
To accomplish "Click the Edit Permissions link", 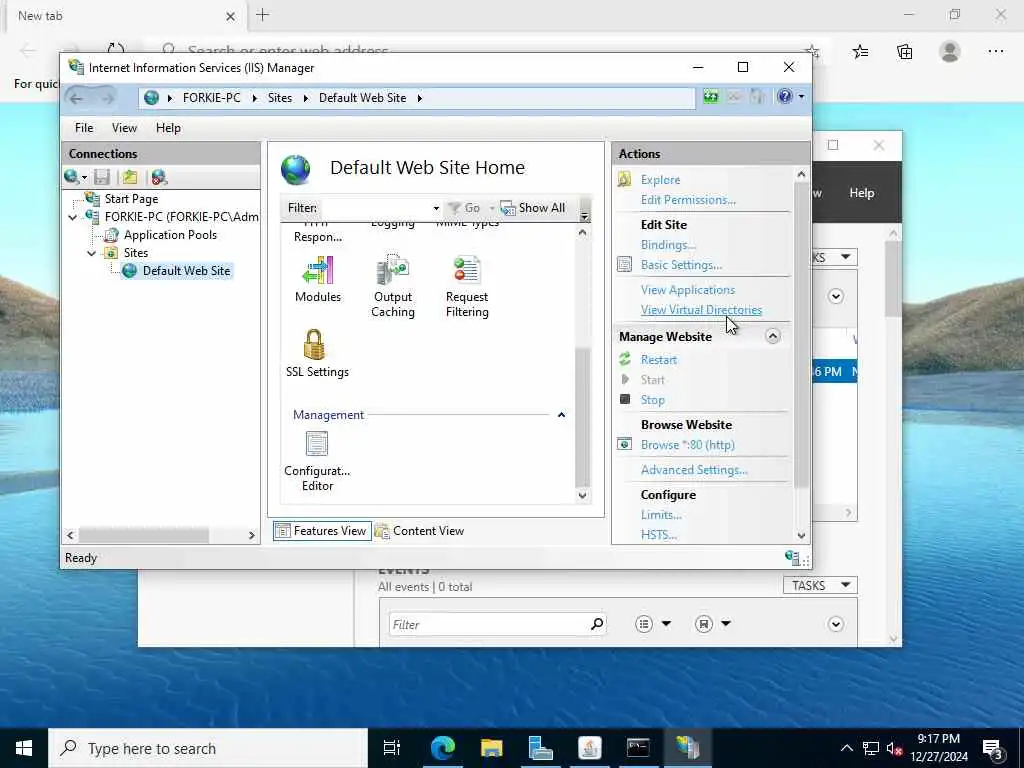I will point(688,200).
